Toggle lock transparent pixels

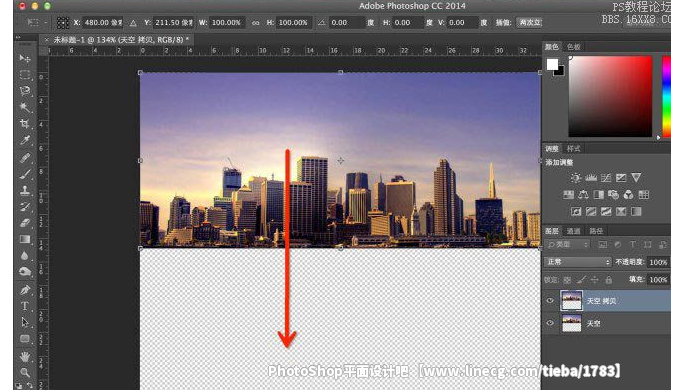(x=567, y=280)
